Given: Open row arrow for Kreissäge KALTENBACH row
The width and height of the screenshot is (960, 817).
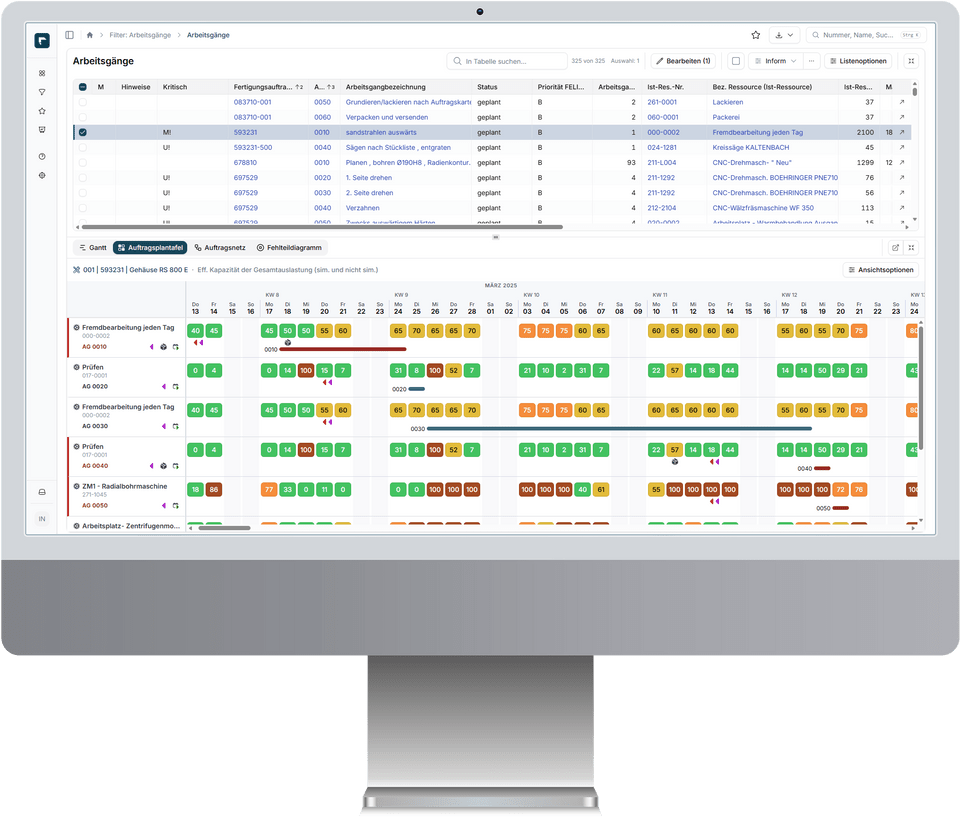Looking at the screenshot, I should (902, 148).
